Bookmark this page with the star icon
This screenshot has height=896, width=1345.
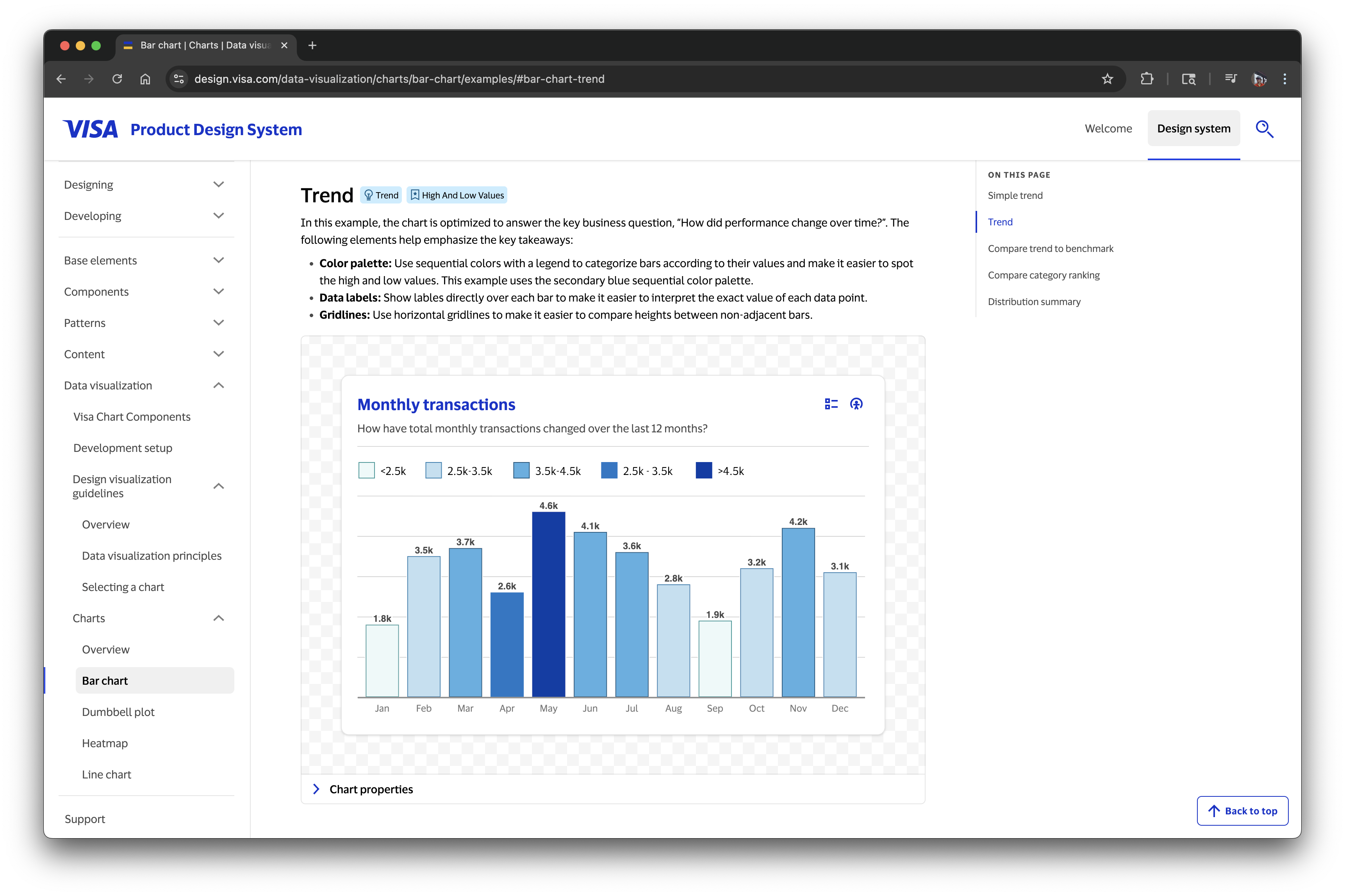(1107, 79)
